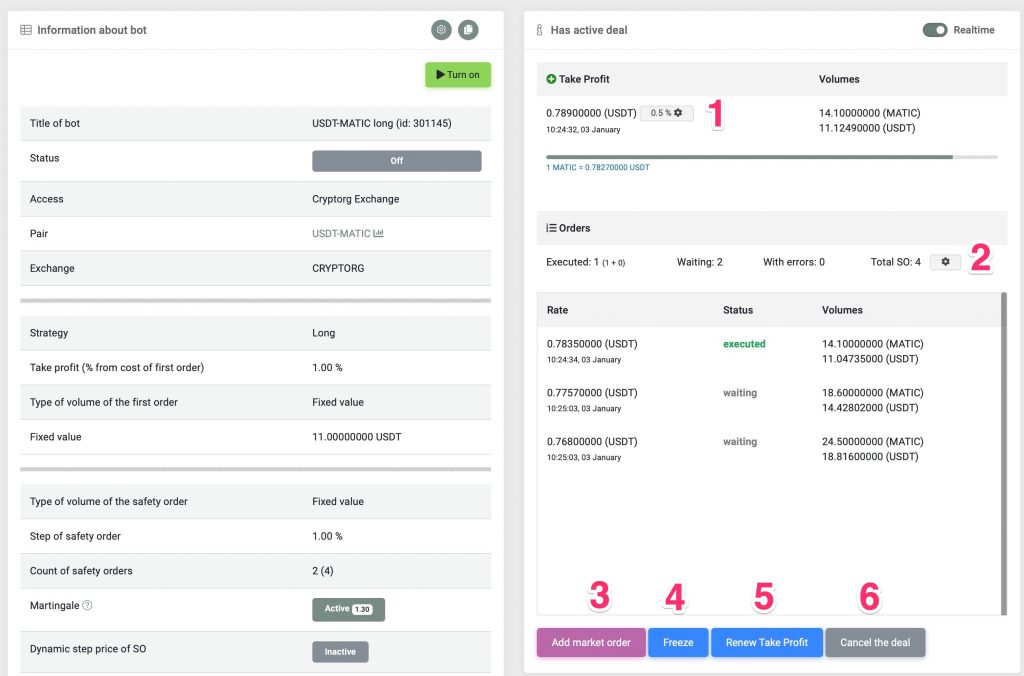Click the 11.12490000 (USDT) take profit volume

point(867,128)
